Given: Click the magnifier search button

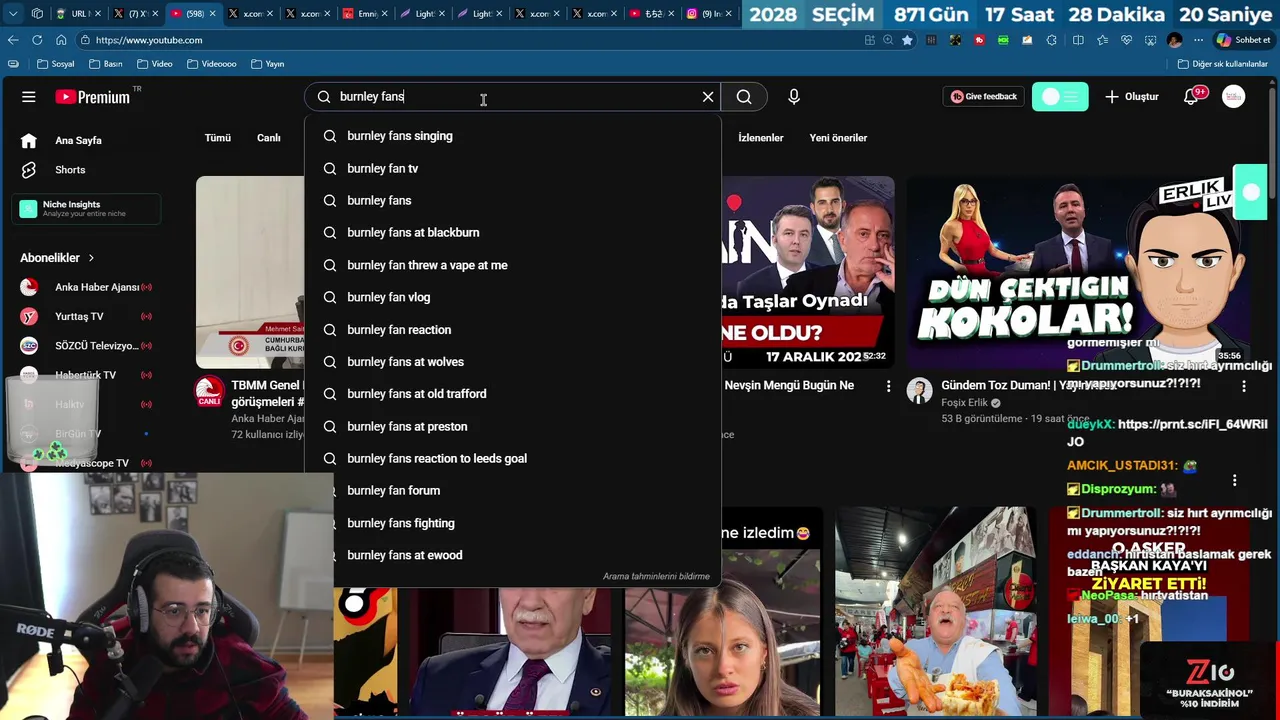Looking at the screenshot, I should click(x=744, y=97).
